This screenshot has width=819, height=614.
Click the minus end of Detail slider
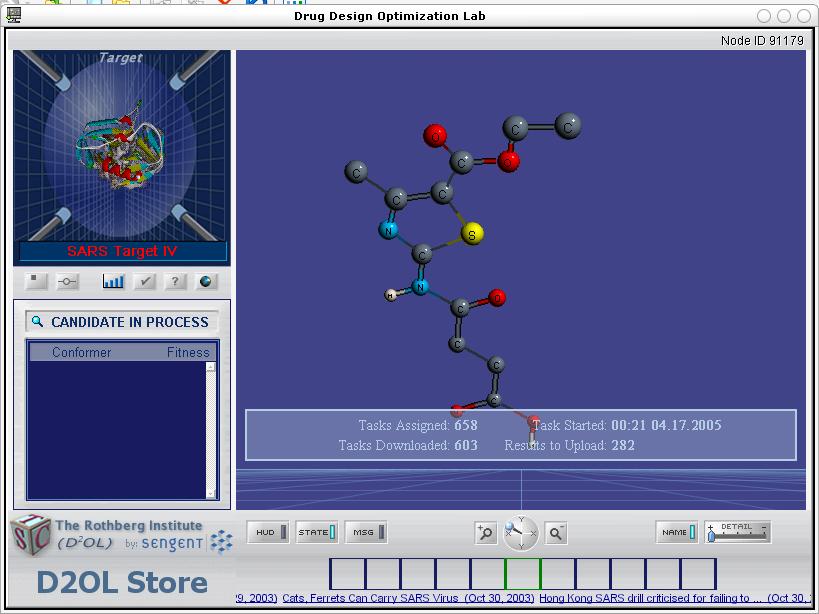click(x=763, y=527)
